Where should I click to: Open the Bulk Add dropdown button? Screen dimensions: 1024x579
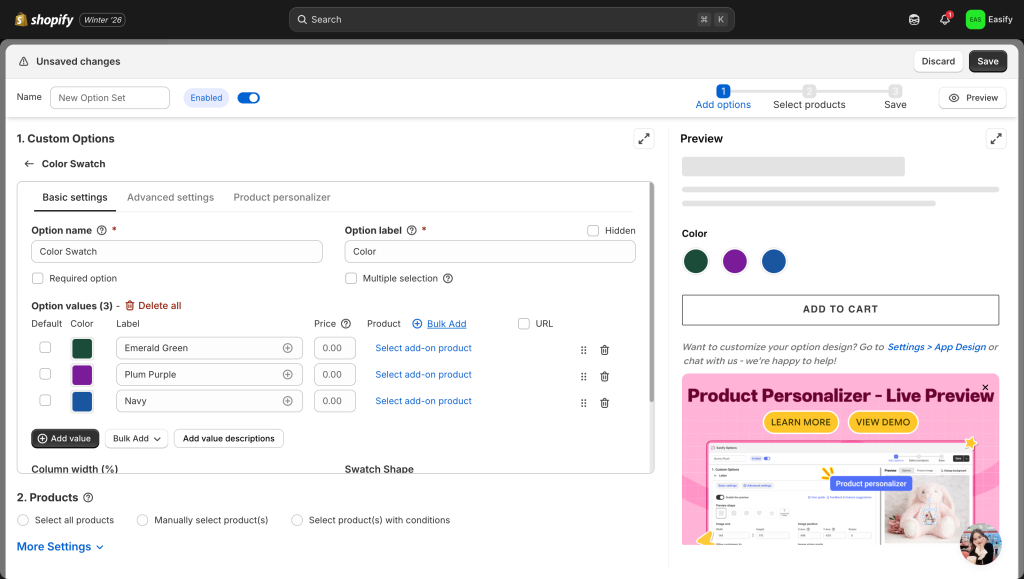coord(136,439)
